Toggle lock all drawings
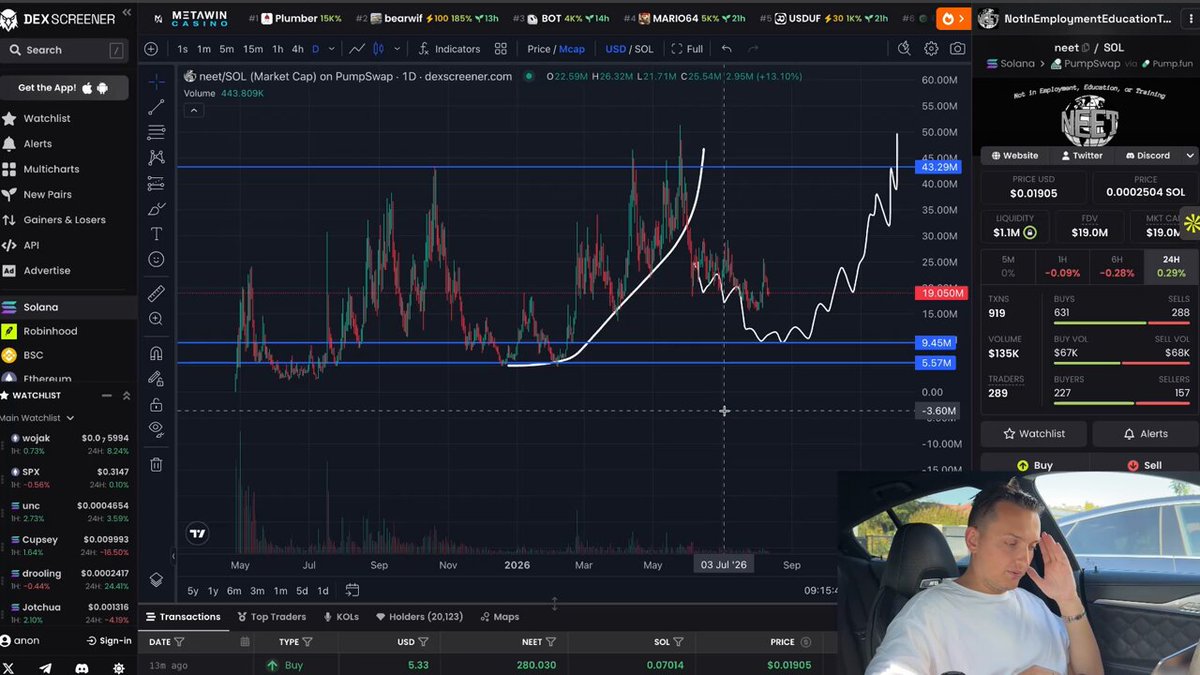The height and width of the screenshot is (675, 1200). (x=156, y=405)
